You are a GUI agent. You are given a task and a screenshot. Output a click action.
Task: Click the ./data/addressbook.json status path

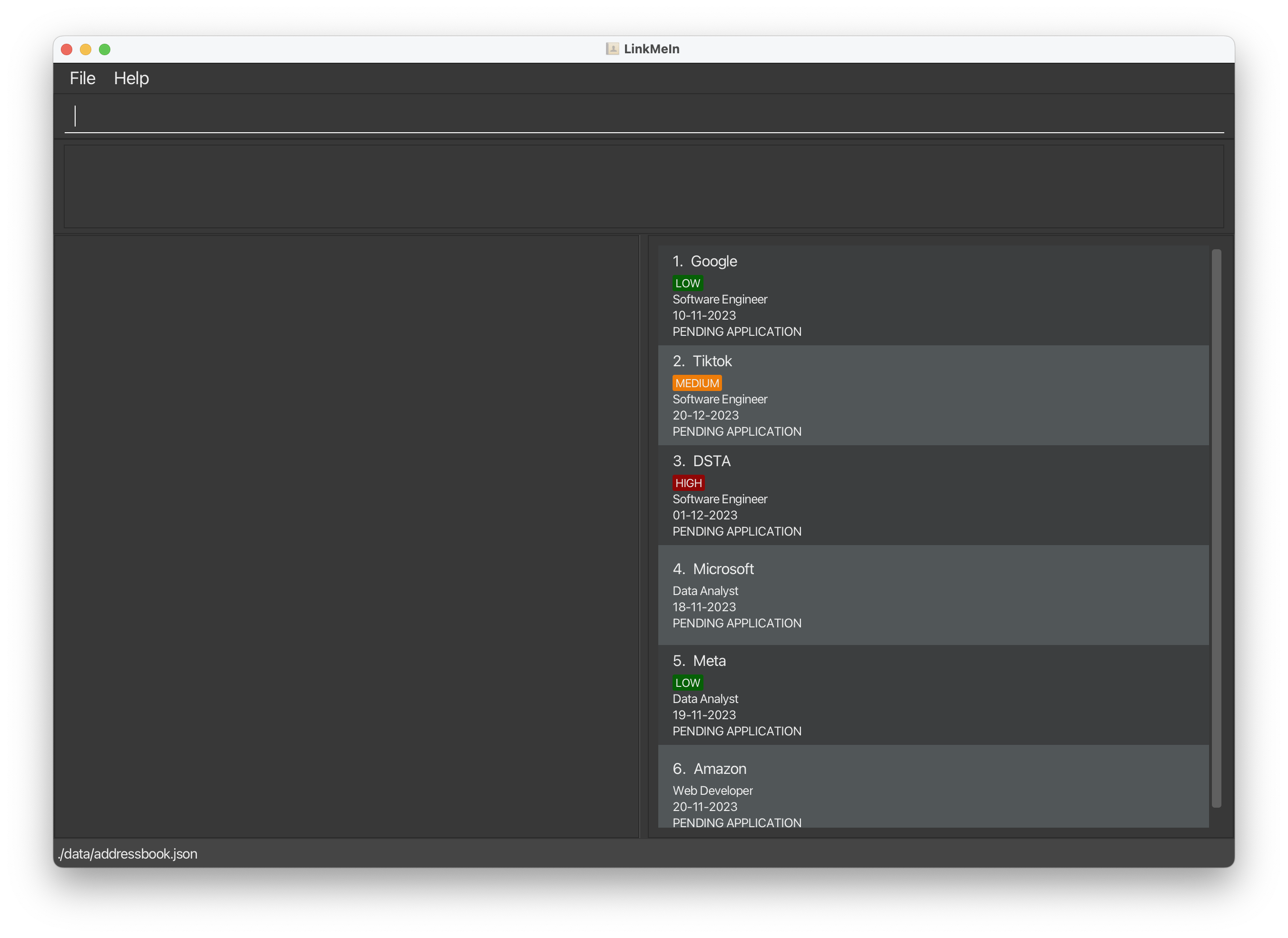click(x=128, y=854)
